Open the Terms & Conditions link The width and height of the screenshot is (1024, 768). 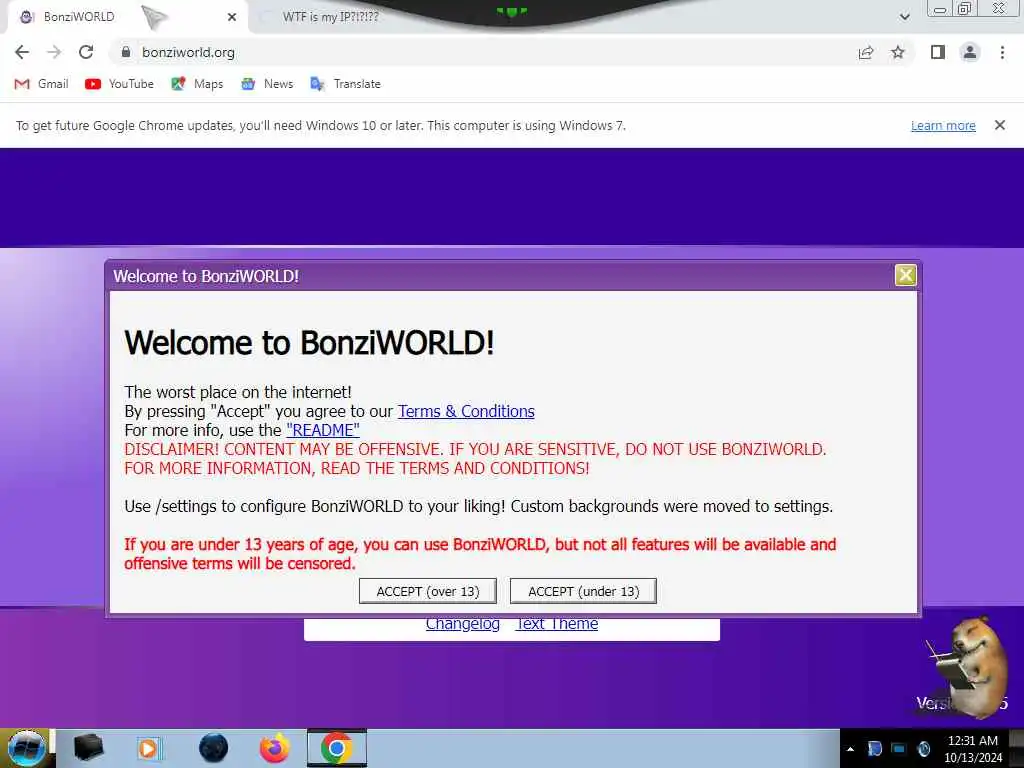point(466,411)
